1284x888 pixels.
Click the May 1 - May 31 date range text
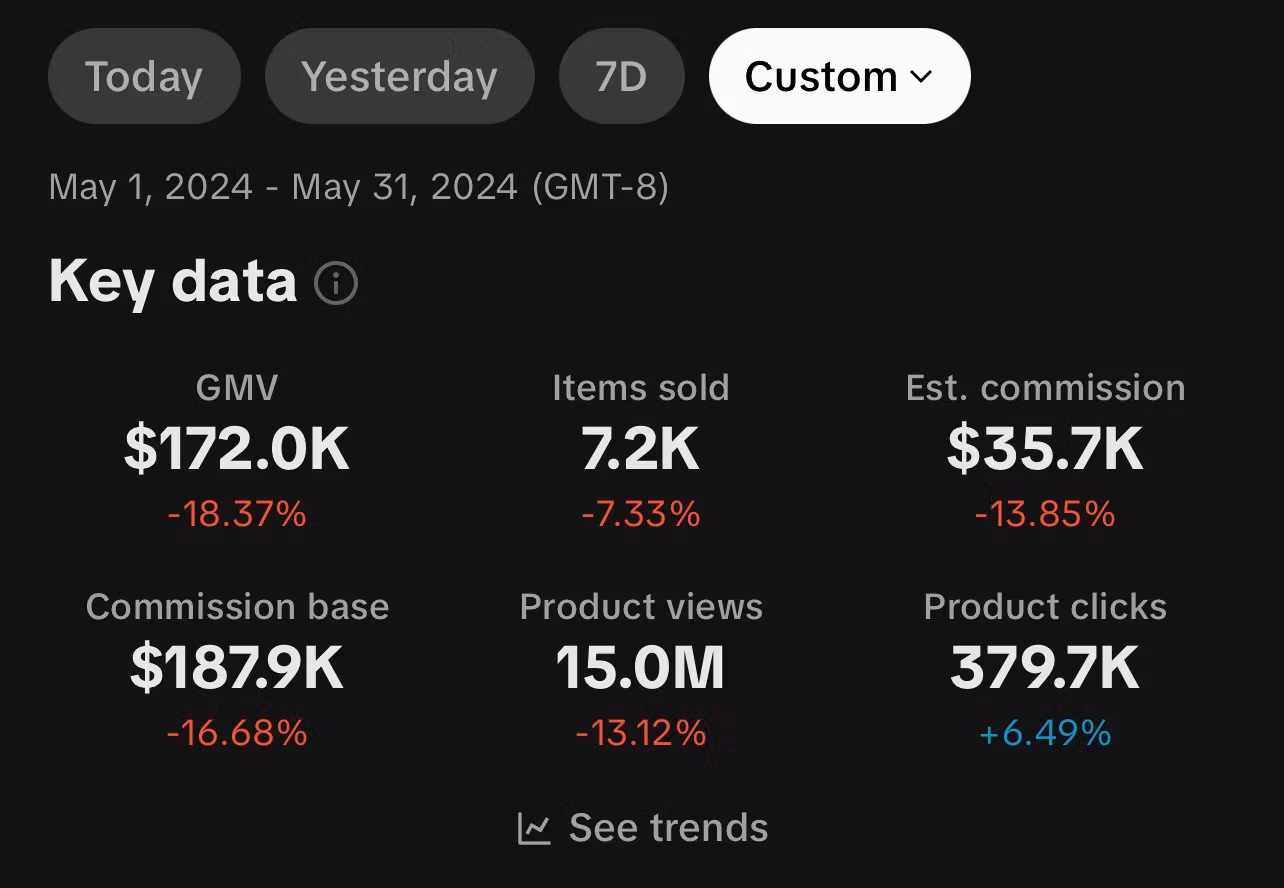358,187
